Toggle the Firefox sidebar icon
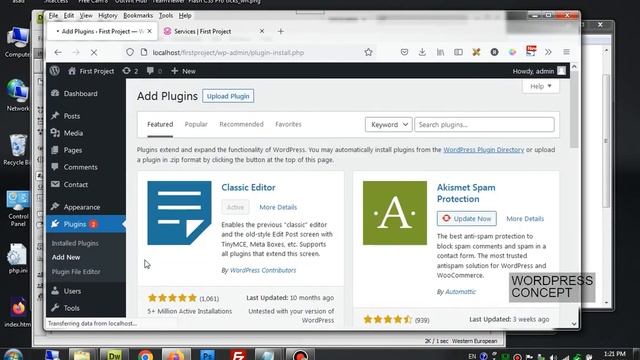The width and height of the screenshot is (640, 360). (458, 52)
